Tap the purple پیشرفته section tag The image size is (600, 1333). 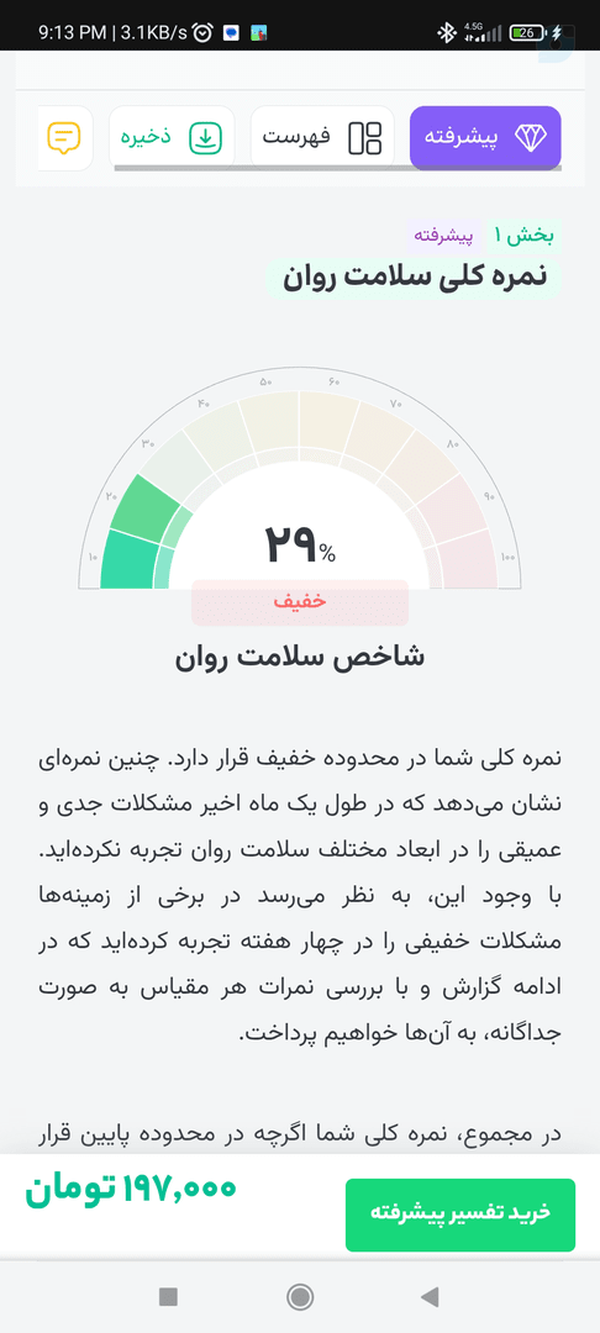pyautogui.click(x=444, y=237)
